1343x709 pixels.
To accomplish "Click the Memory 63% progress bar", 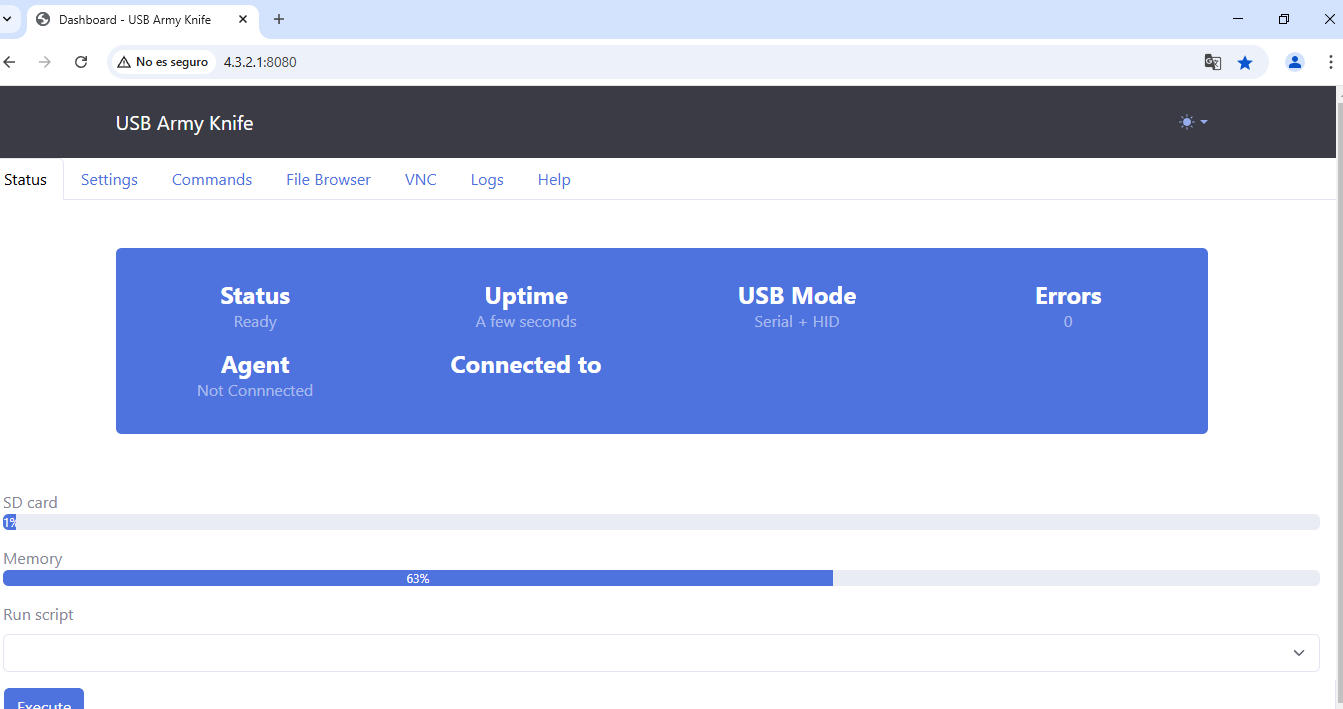I will [661, 578].
